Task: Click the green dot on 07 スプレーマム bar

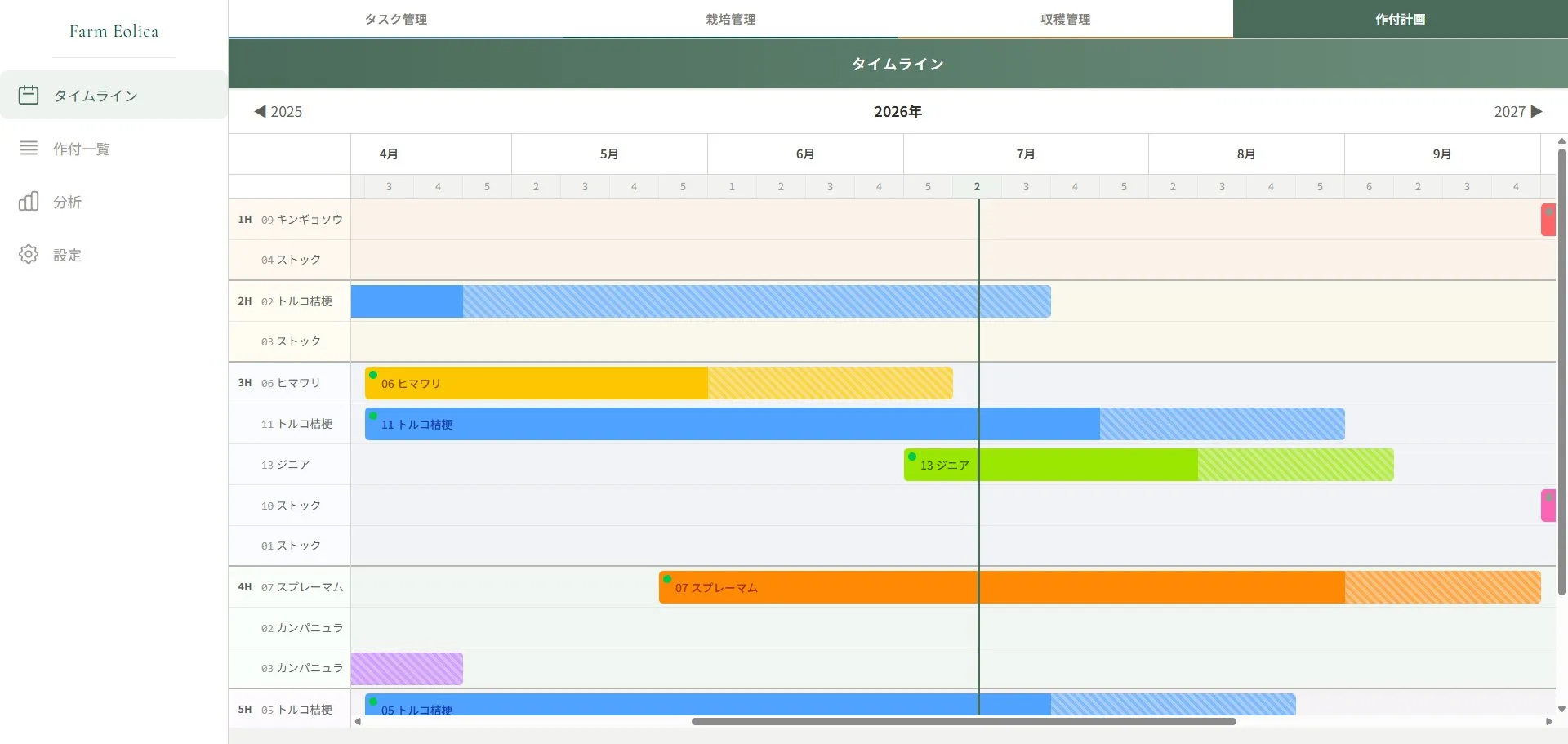Action: [667, 579]
